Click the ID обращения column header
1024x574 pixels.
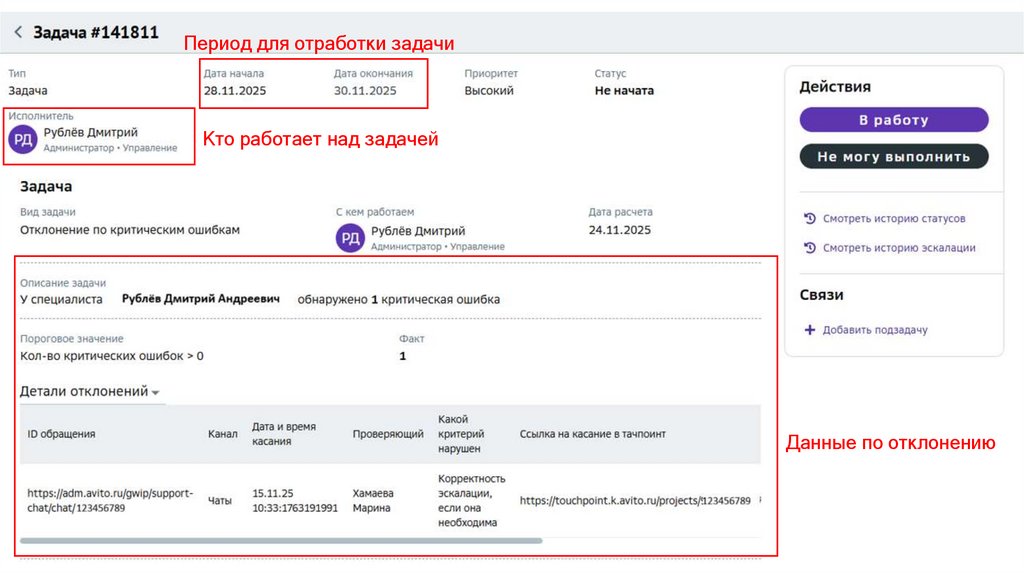coord(61,434)
